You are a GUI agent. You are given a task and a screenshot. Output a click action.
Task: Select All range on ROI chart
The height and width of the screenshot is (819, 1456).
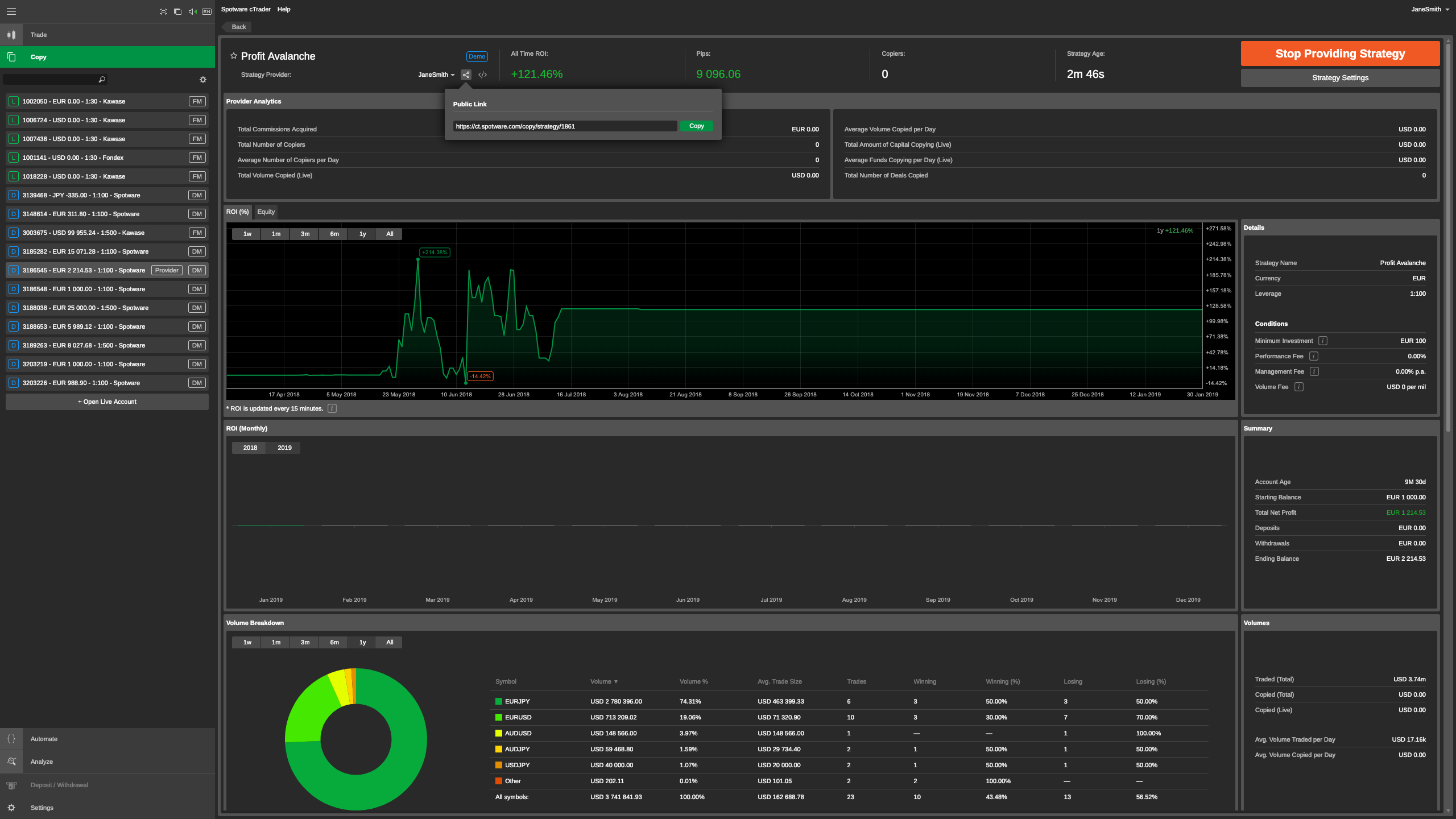tap(390, 234)
